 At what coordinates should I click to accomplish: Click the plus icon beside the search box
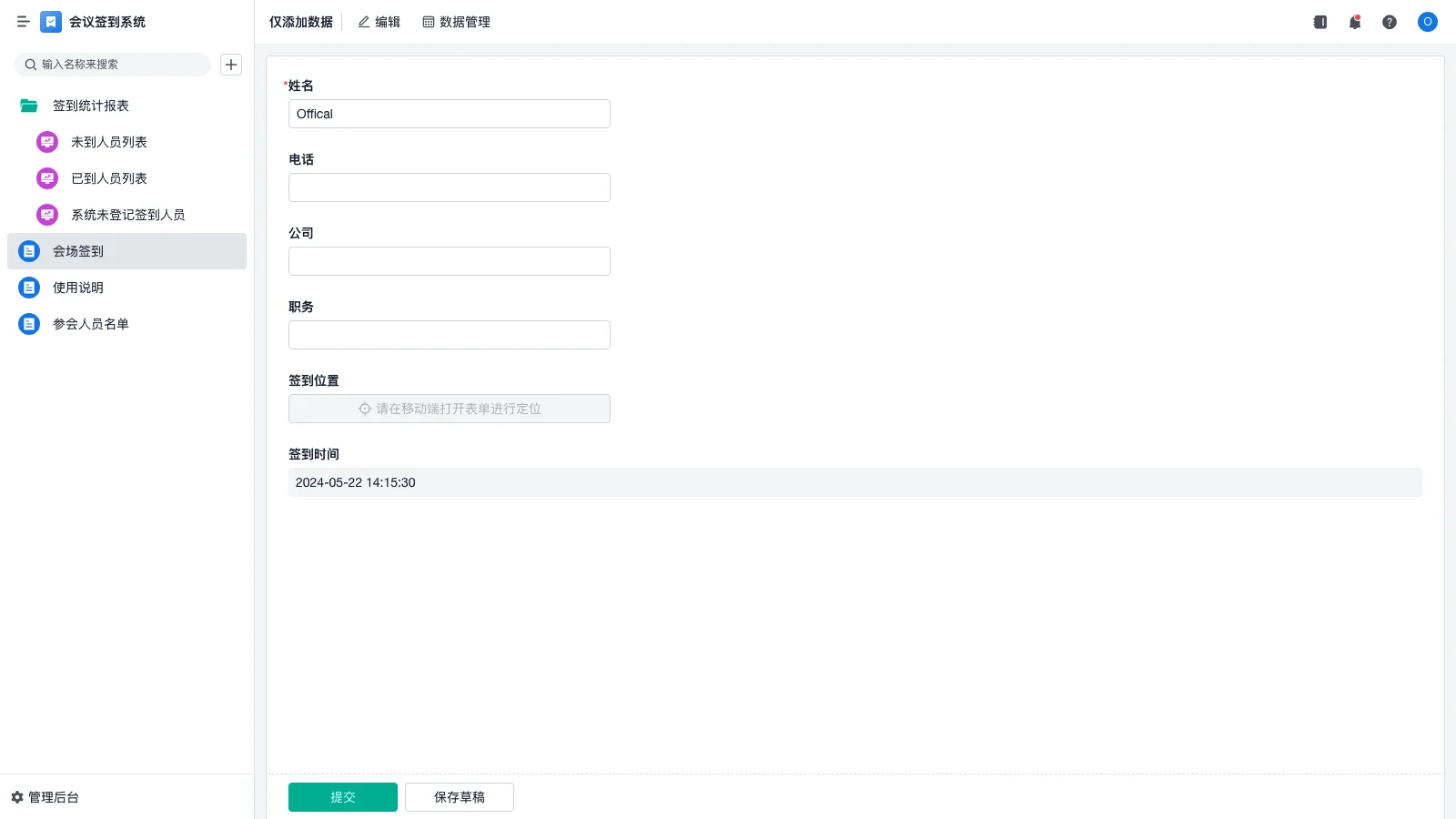click(231, 65)
